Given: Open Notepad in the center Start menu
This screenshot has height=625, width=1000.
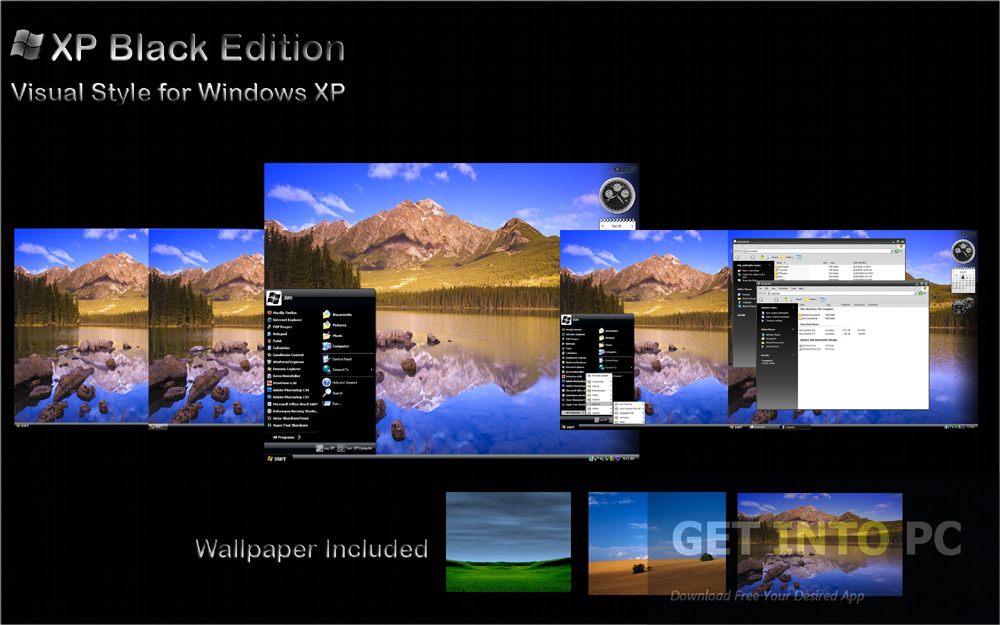Looking at the screenshot, I should click(279, 334).
